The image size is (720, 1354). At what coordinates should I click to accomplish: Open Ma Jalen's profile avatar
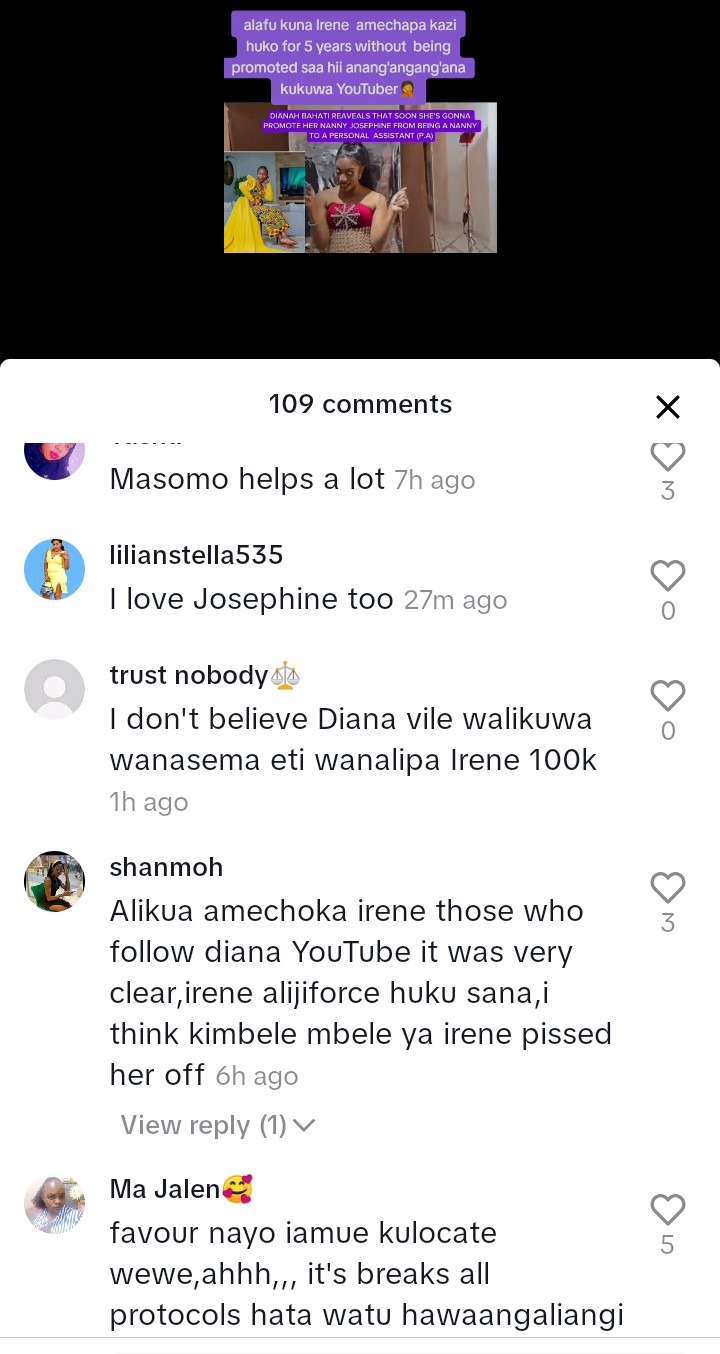[54, 1203]
